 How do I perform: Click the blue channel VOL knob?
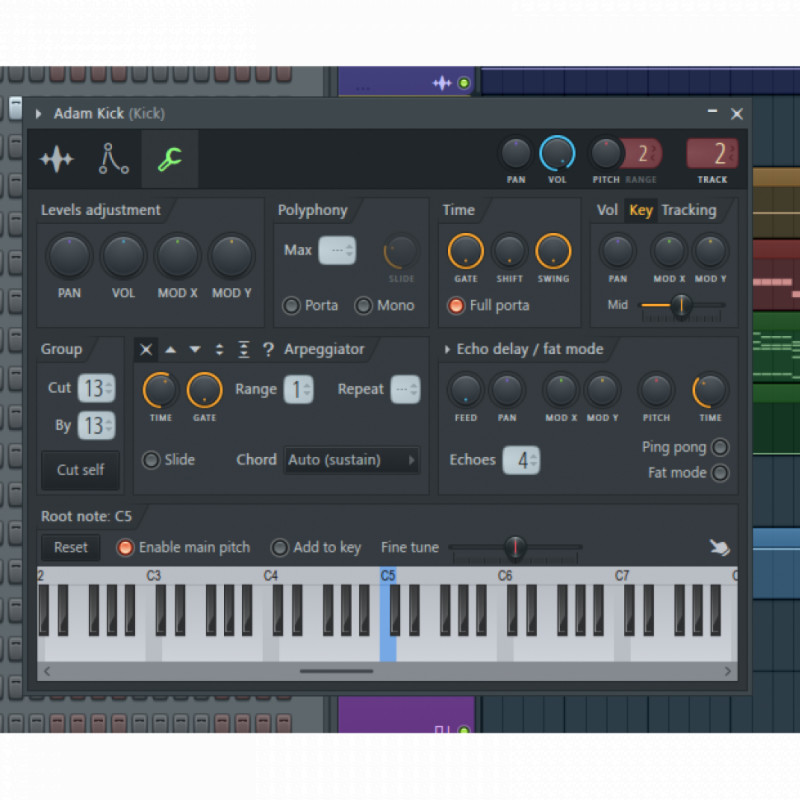(557, 153)
